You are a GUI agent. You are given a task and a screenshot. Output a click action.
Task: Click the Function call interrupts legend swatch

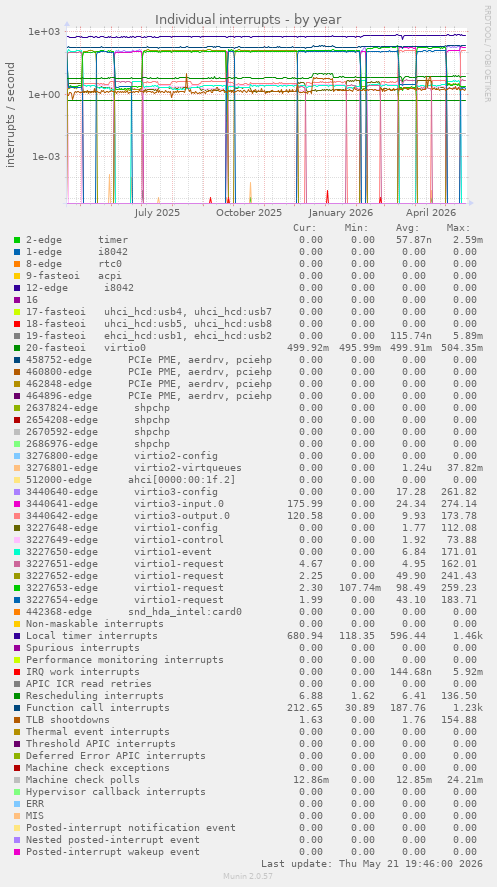tap(17, 708)
